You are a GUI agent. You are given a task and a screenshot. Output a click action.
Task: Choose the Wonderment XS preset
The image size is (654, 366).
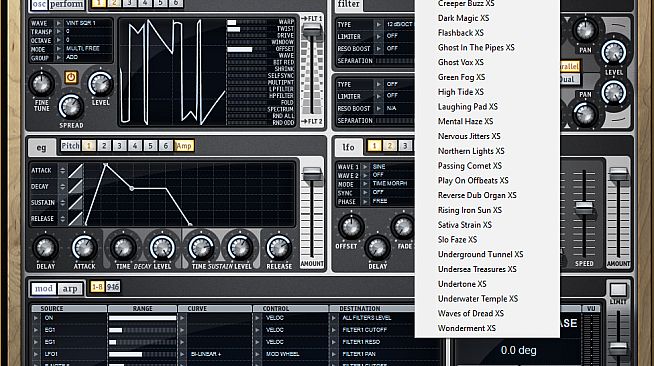click(x=467, y=328)
